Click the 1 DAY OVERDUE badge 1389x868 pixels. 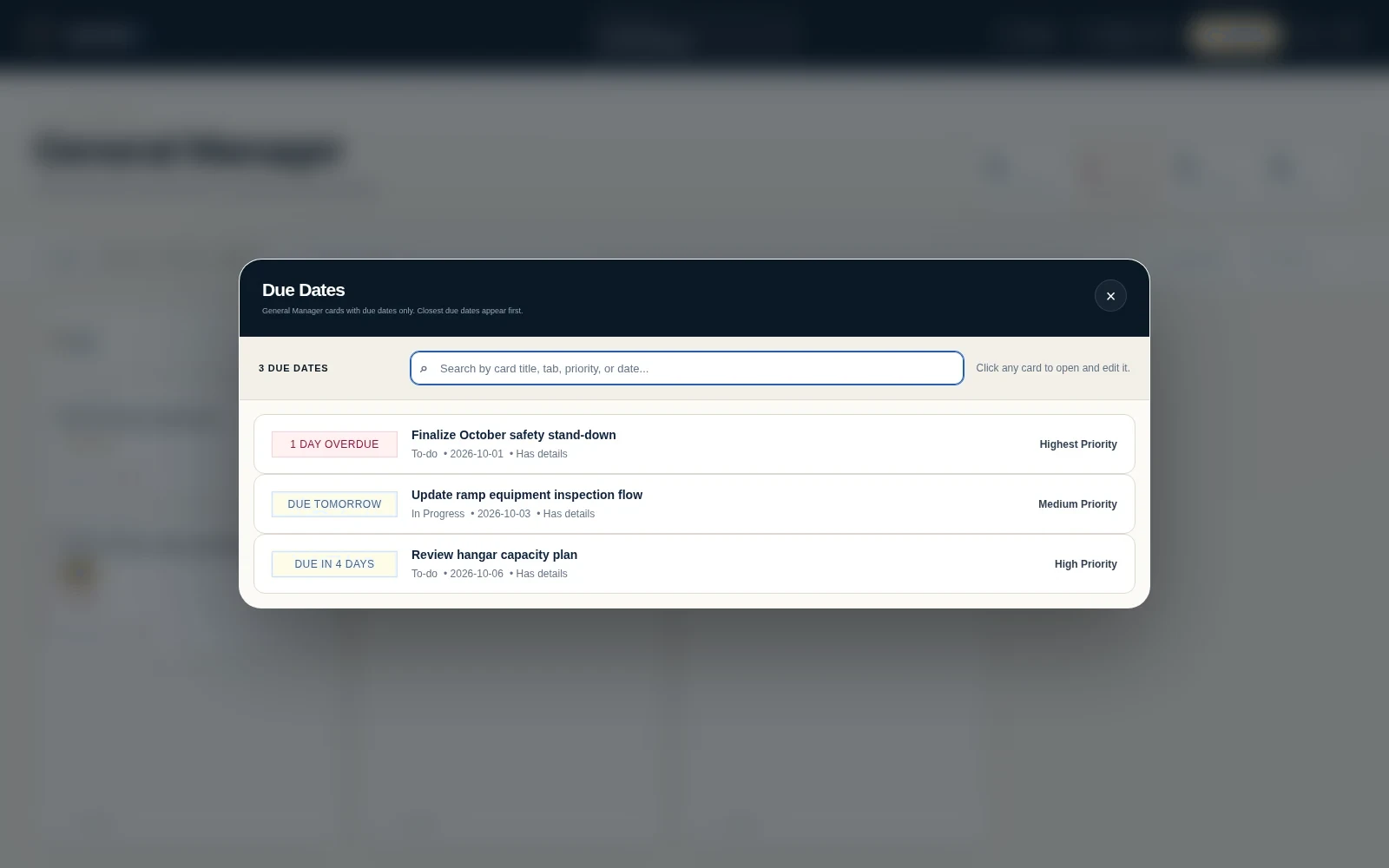click(x=334, y=444)
